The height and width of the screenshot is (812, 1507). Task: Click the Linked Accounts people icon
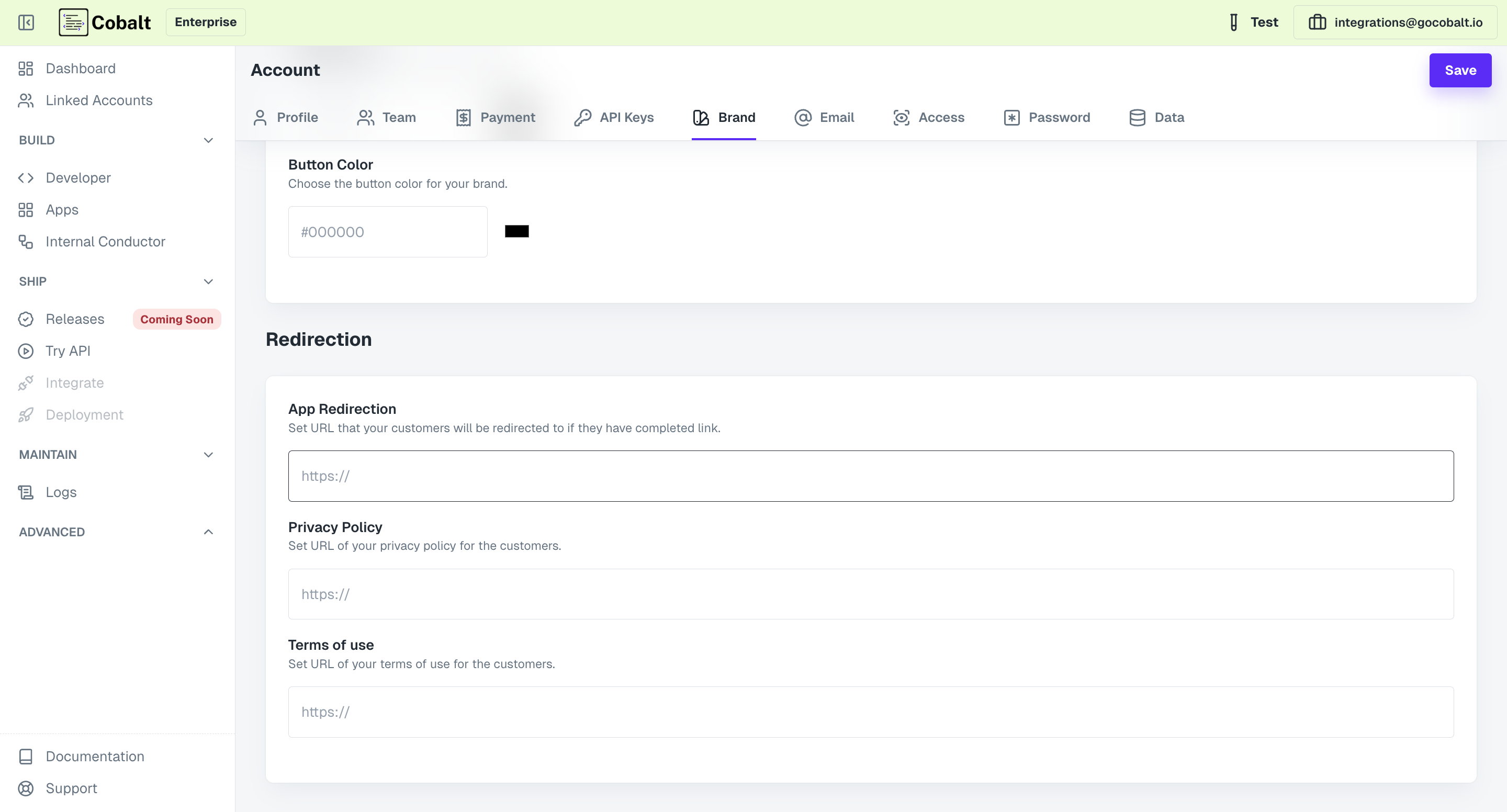pos(26,100)
